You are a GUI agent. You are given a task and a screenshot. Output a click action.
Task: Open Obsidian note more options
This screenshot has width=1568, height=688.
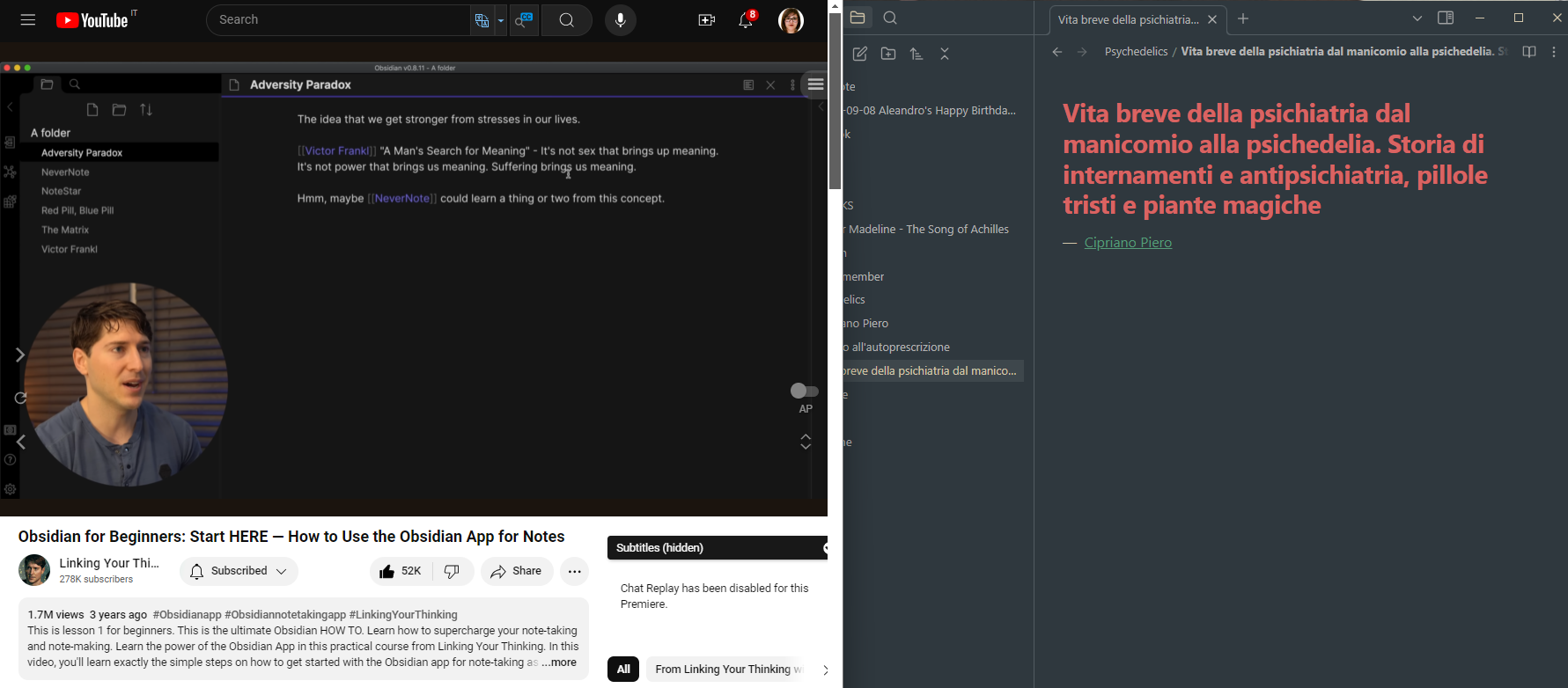click(1553, 52)
